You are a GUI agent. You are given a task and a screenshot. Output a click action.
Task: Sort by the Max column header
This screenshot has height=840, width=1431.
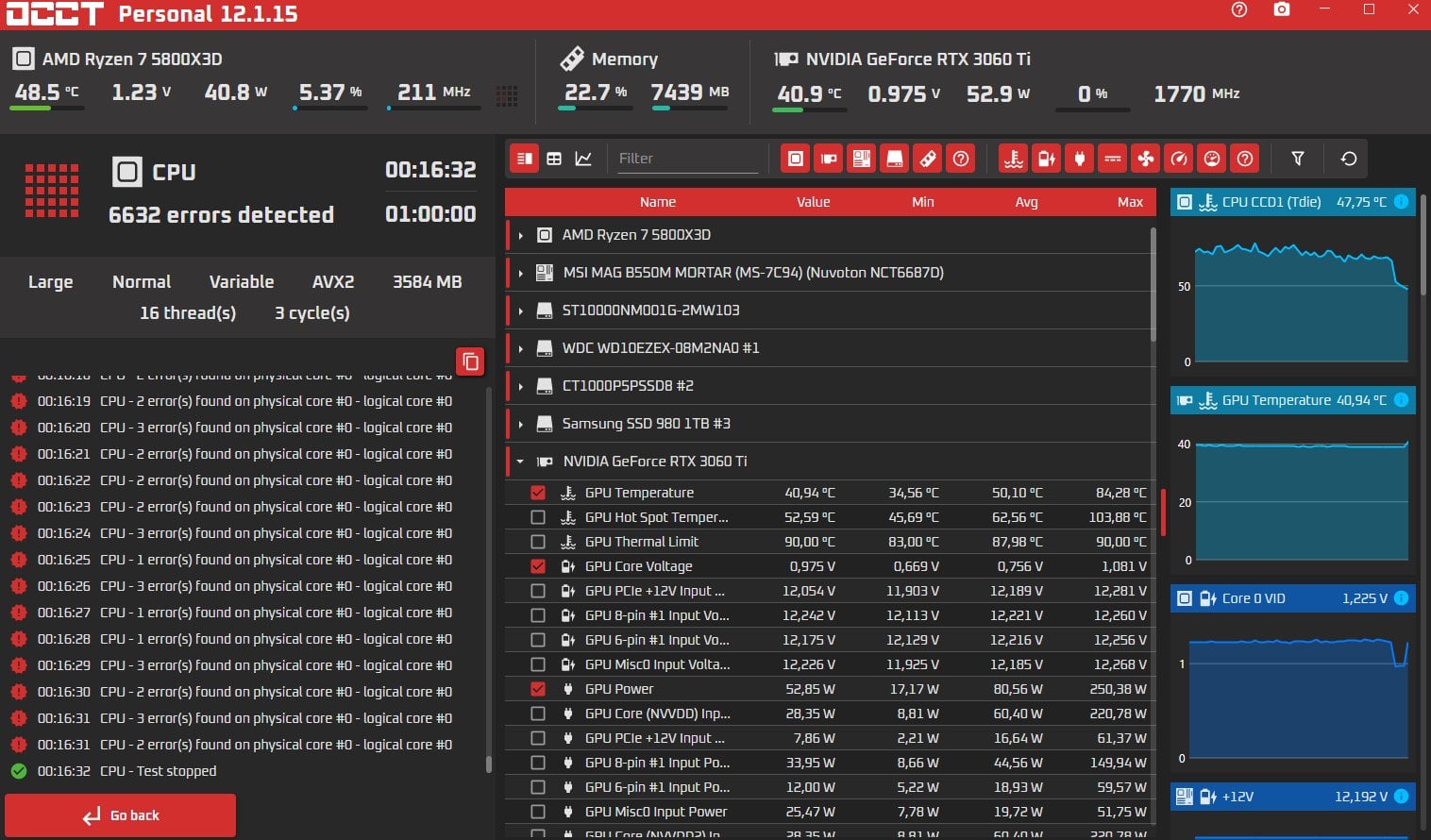pos(1130,202)
